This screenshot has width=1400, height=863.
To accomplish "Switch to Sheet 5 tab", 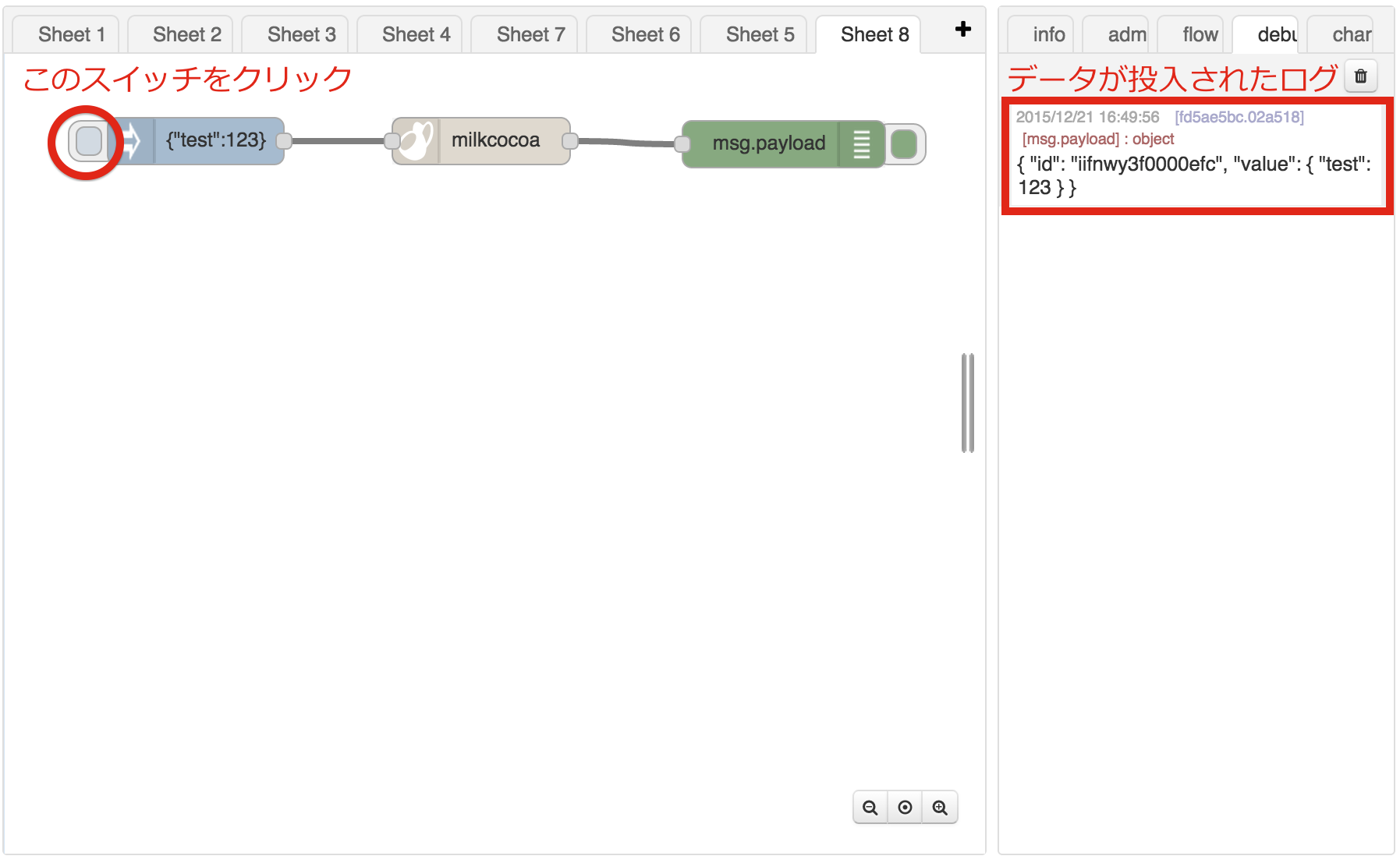I will click(760, 34).
